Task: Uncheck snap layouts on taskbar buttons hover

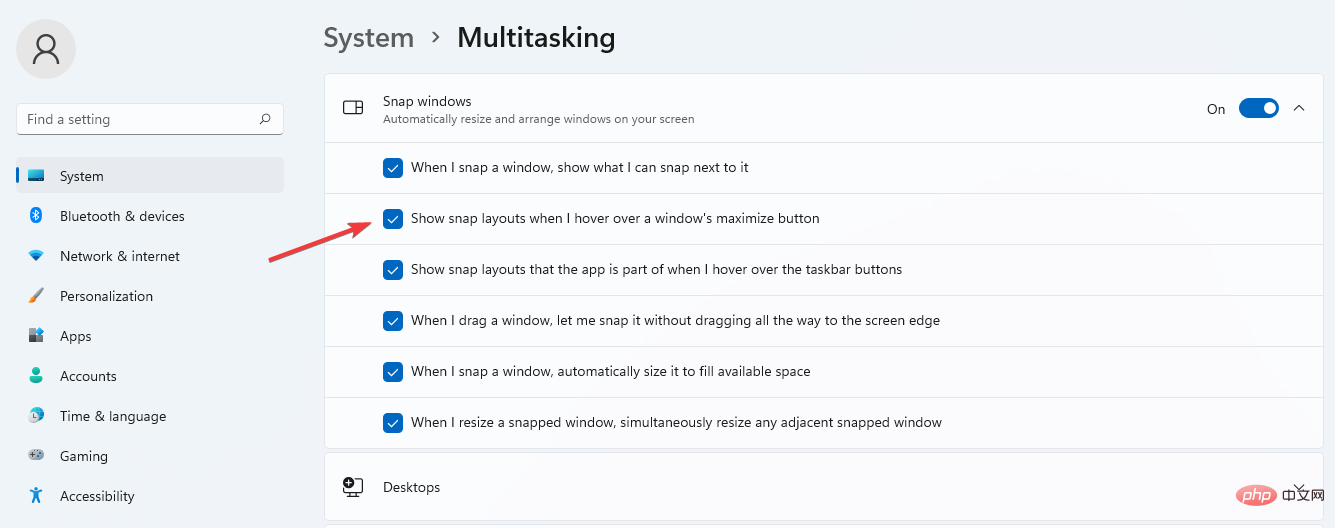Action: tap(393, 270)
